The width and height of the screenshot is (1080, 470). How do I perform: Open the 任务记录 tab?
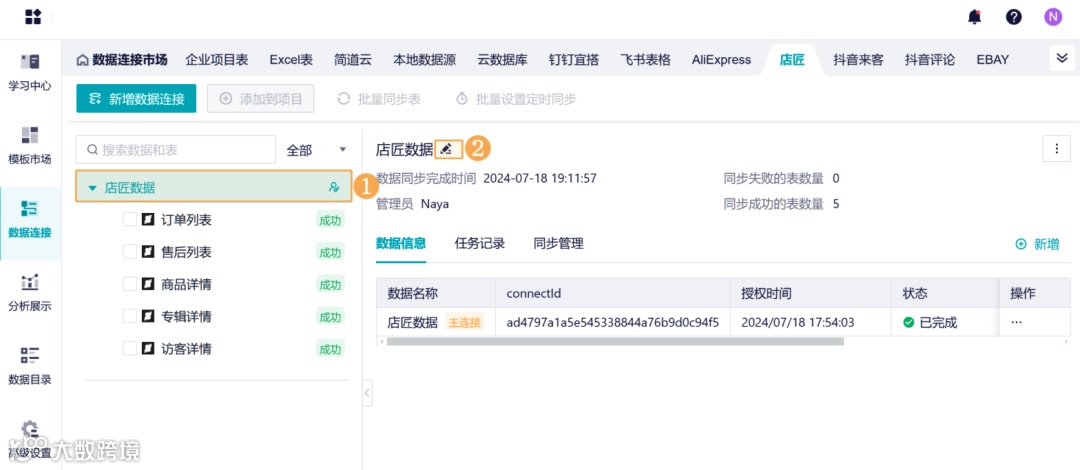480,243
